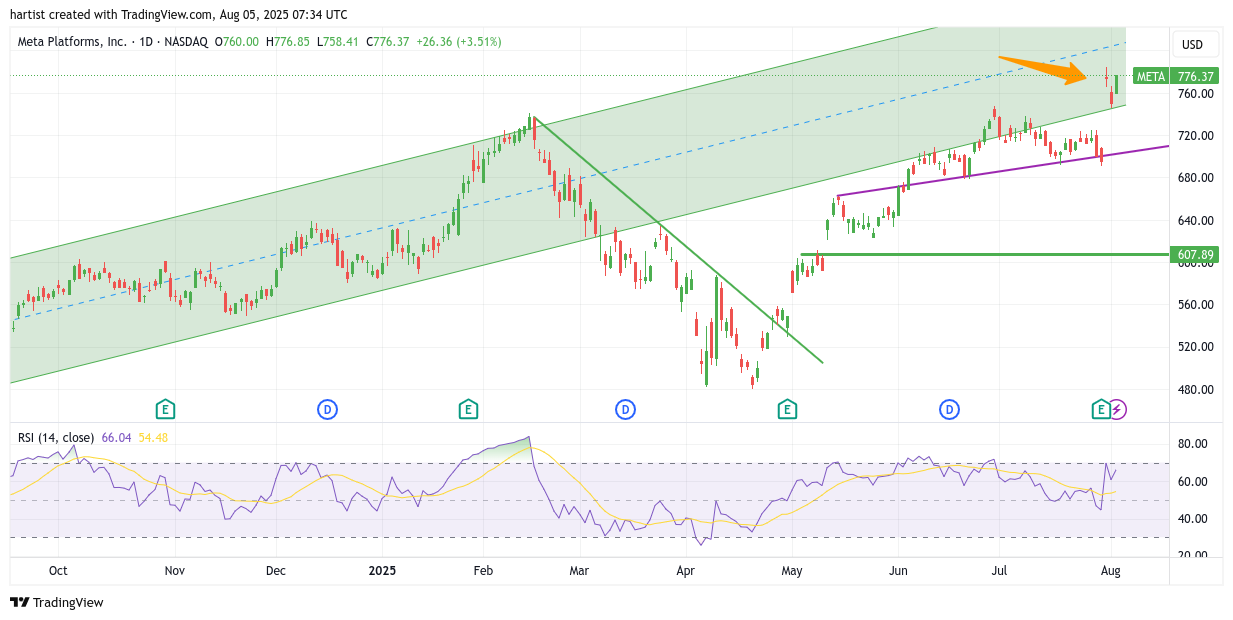
Task: Click the earnings E icon just before Aug
Action: pos(1102,409)
